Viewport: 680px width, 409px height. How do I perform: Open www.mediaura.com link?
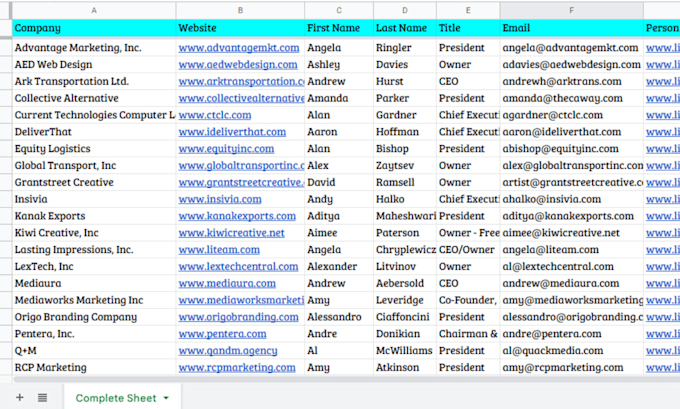(227, 283)
